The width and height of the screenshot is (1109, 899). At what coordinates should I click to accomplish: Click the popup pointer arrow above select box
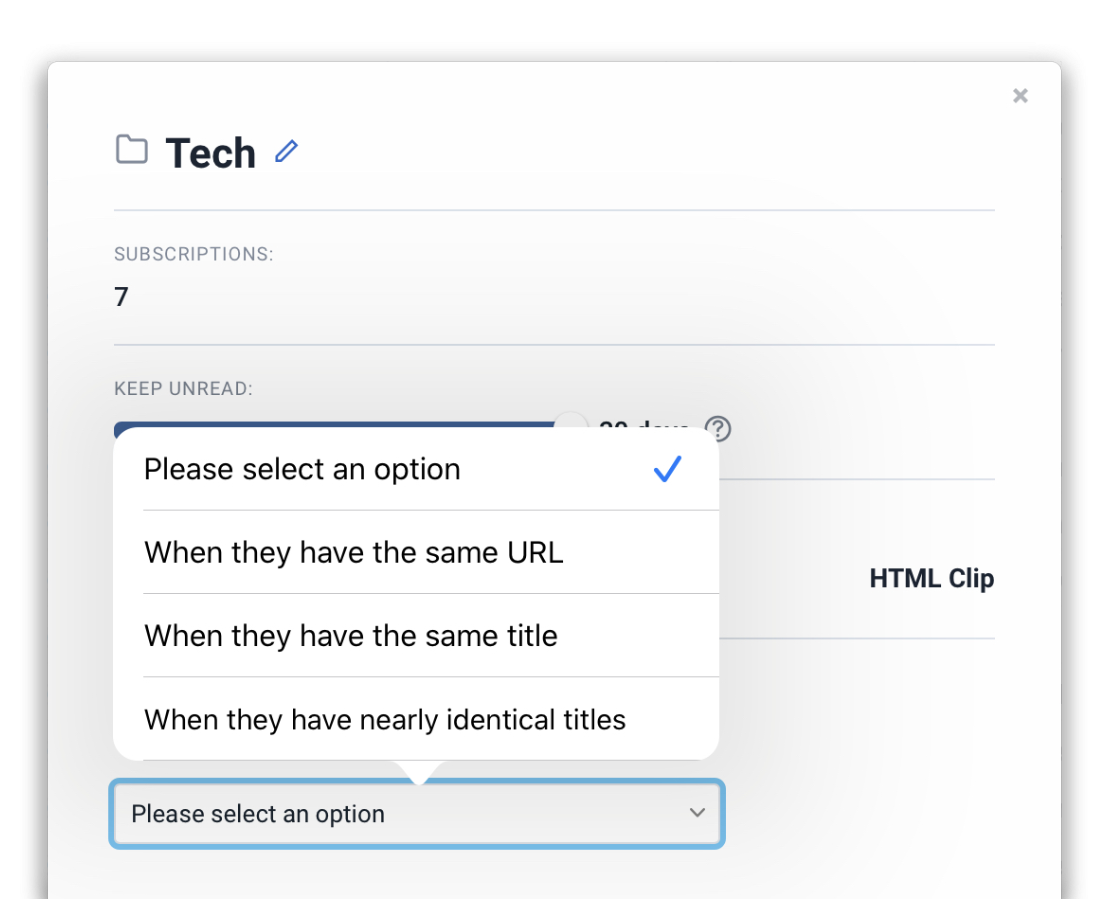(x=419, y=772)
